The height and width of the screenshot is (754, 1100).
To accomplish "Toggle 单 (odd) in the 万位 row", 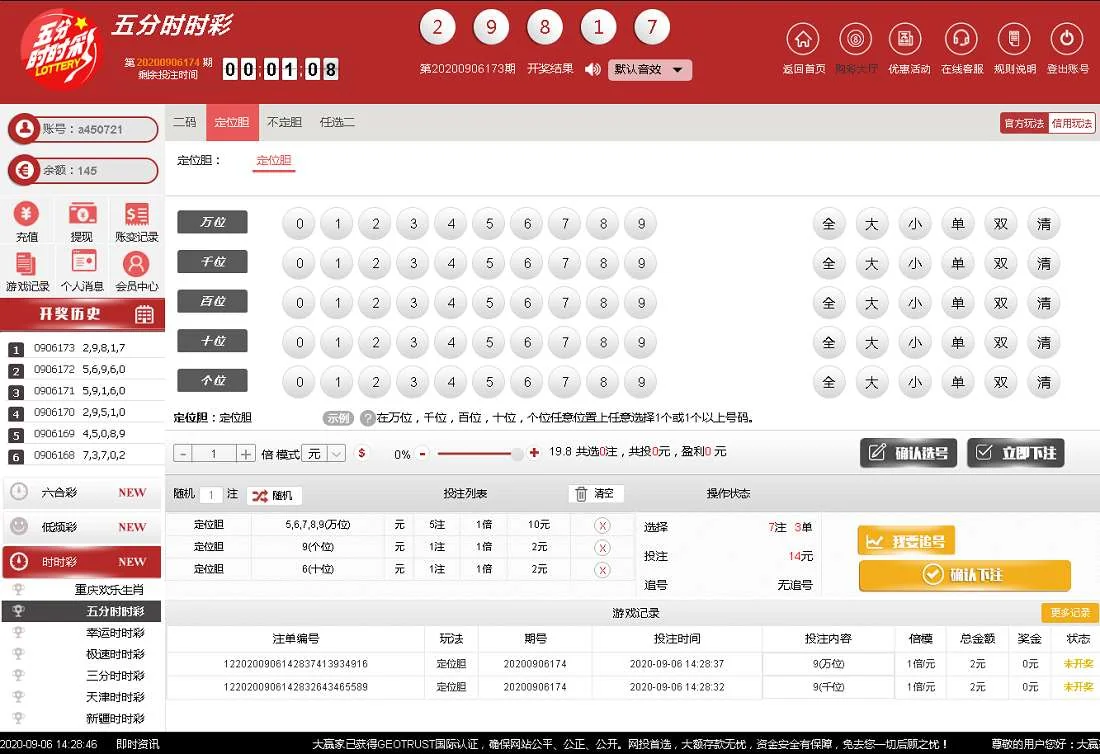I will [x=957, y=224].
